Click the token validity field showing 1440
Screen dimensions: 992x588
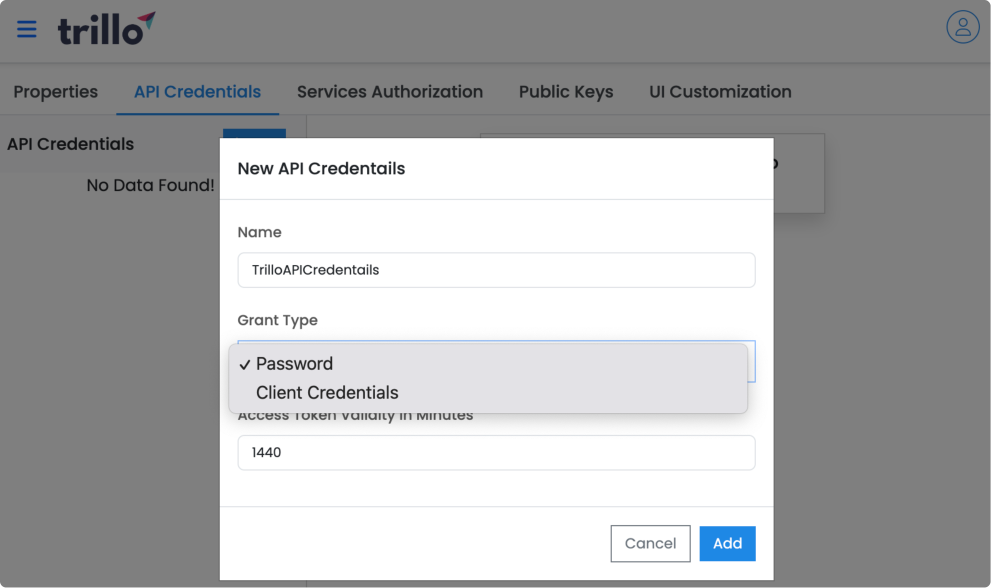(496, 453)
